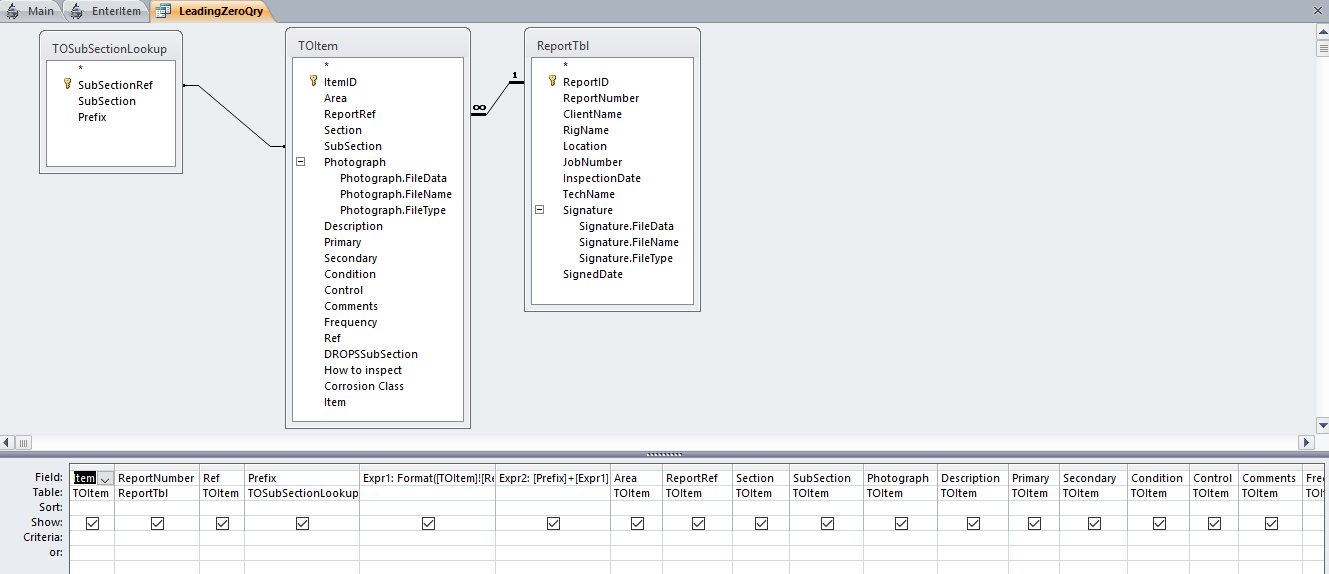Screen dimensions: 1329x574
Task: Click the vertical scrollbar down arrow
Action: [1322, 424]
